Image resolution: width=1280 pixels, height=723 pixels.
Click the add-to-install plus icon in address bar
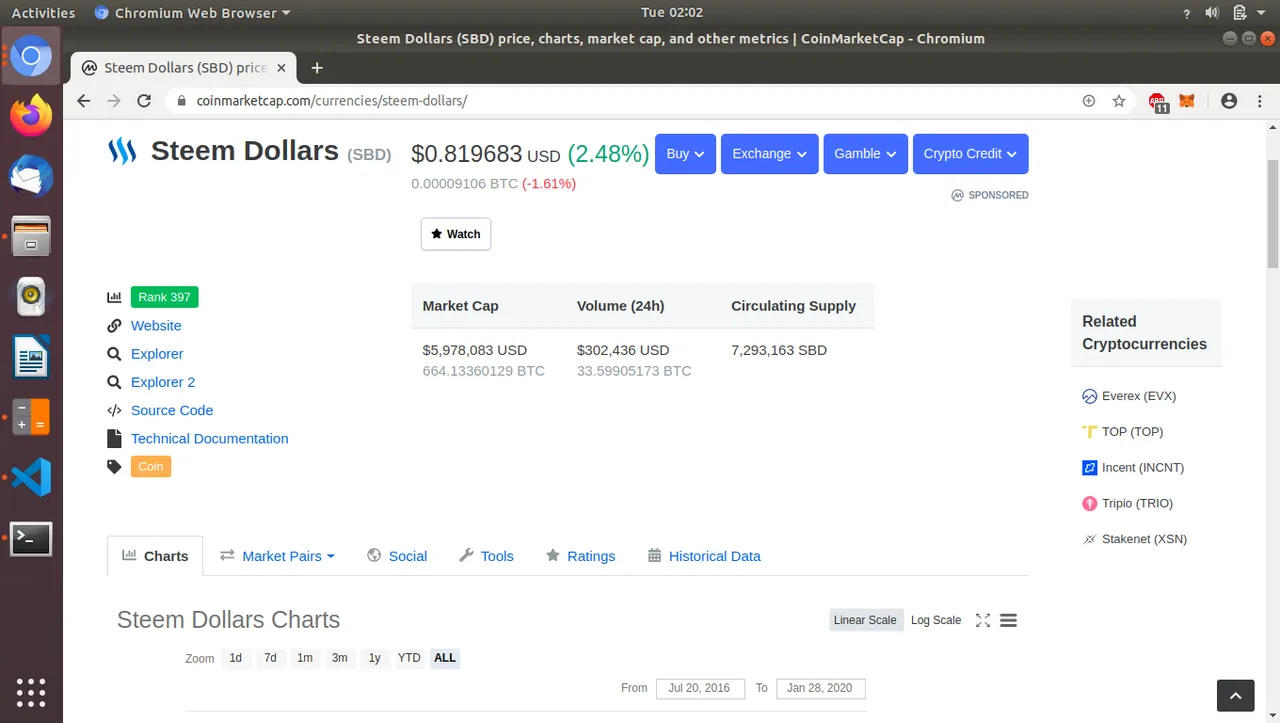(1089, 101)
